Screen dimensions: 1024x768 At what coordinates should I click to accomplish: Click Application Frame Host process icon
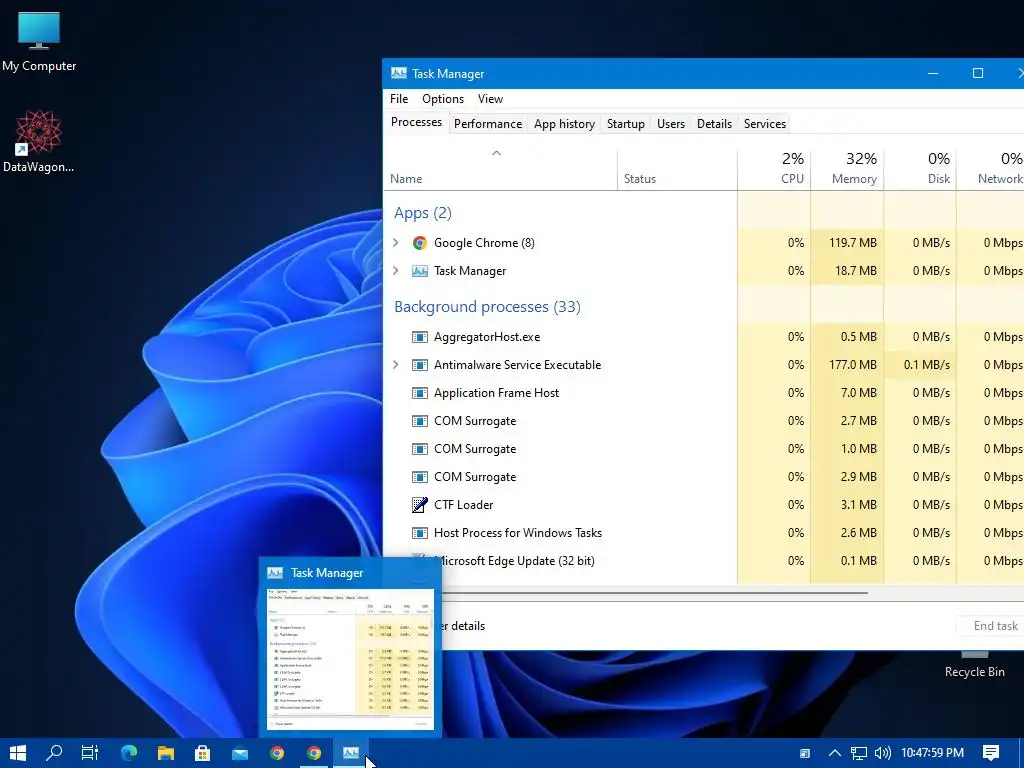(x=419, y=393)
